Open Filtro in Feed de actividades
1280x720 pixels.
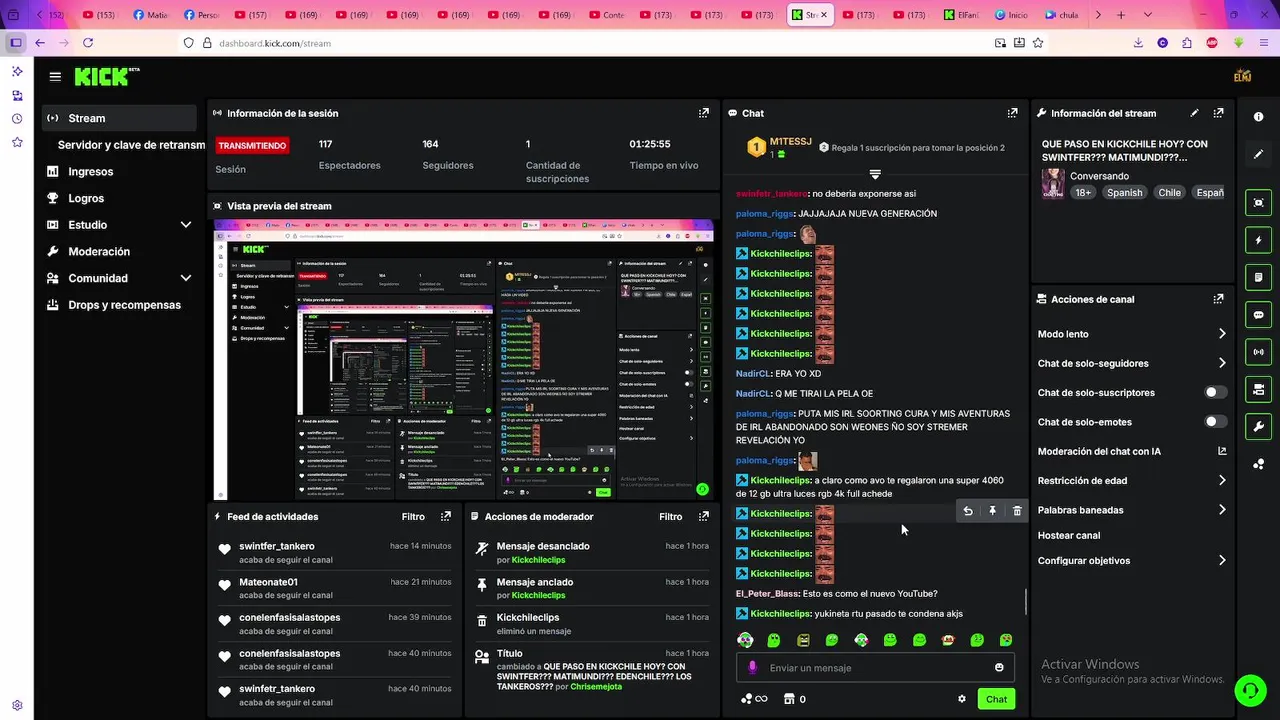(413, 517)
